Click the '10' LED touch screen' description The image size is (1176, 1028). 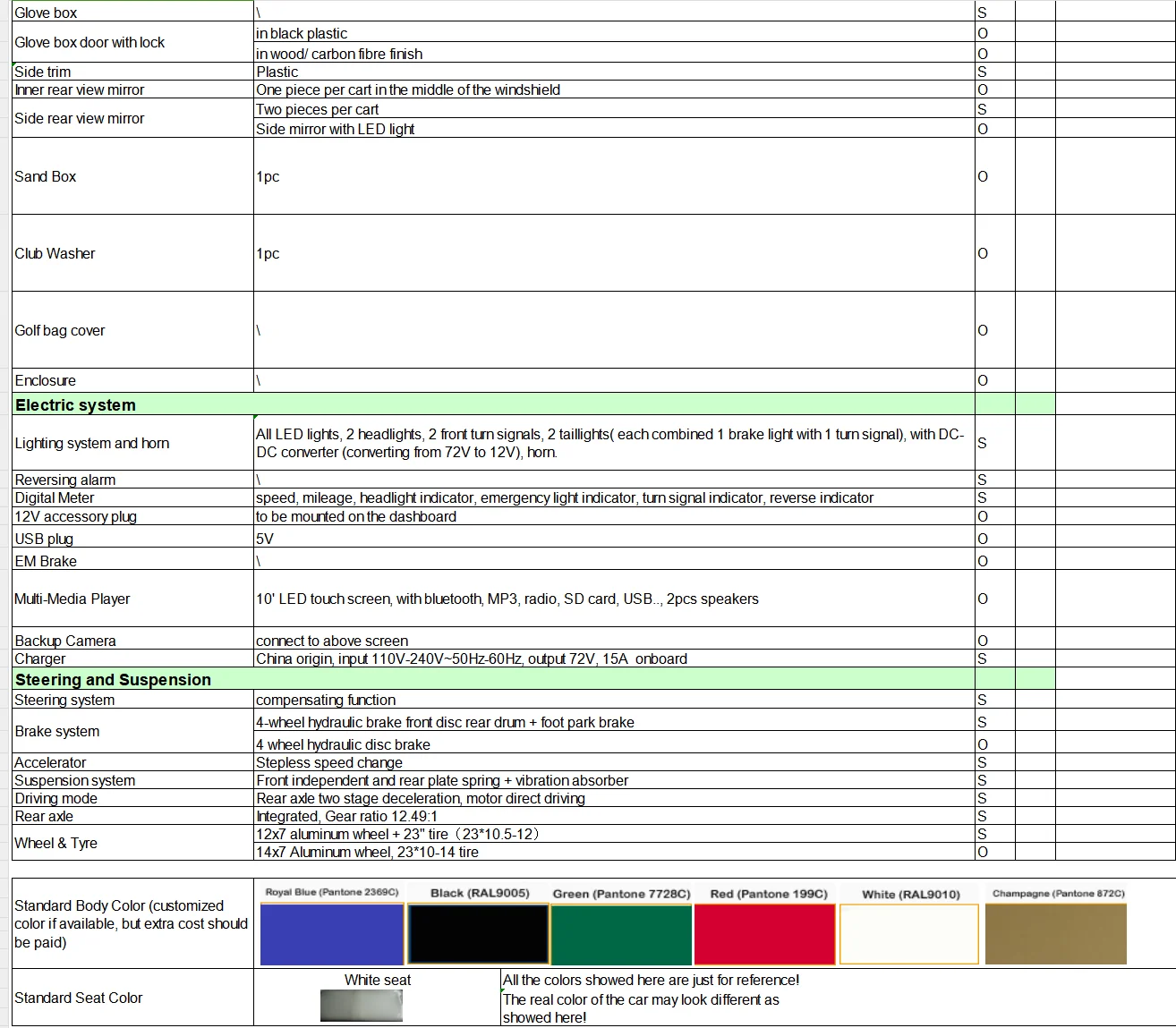pyautogui.click(x=614, y=599)
